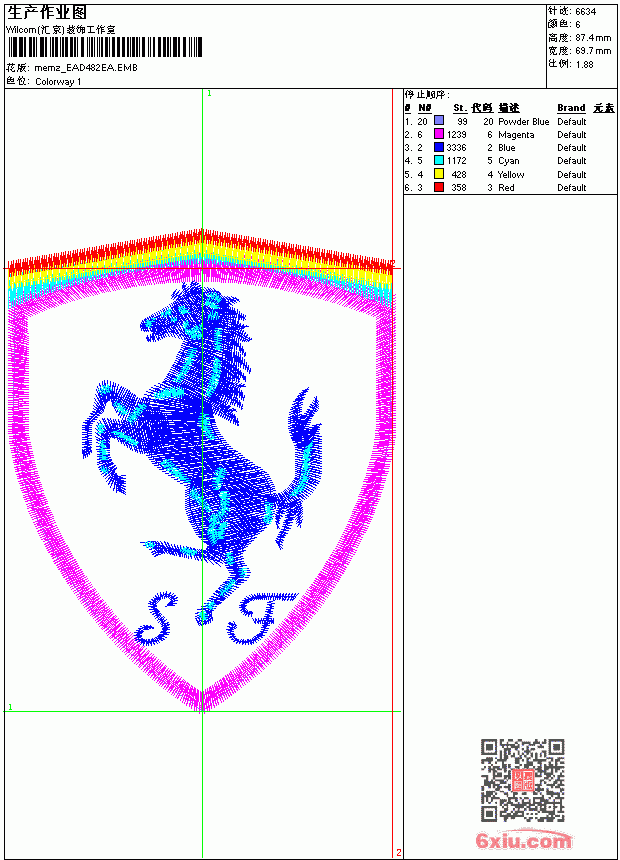Screen dimensions: 620x860
Task: Click the embroidered letter F
Action: 262,618
